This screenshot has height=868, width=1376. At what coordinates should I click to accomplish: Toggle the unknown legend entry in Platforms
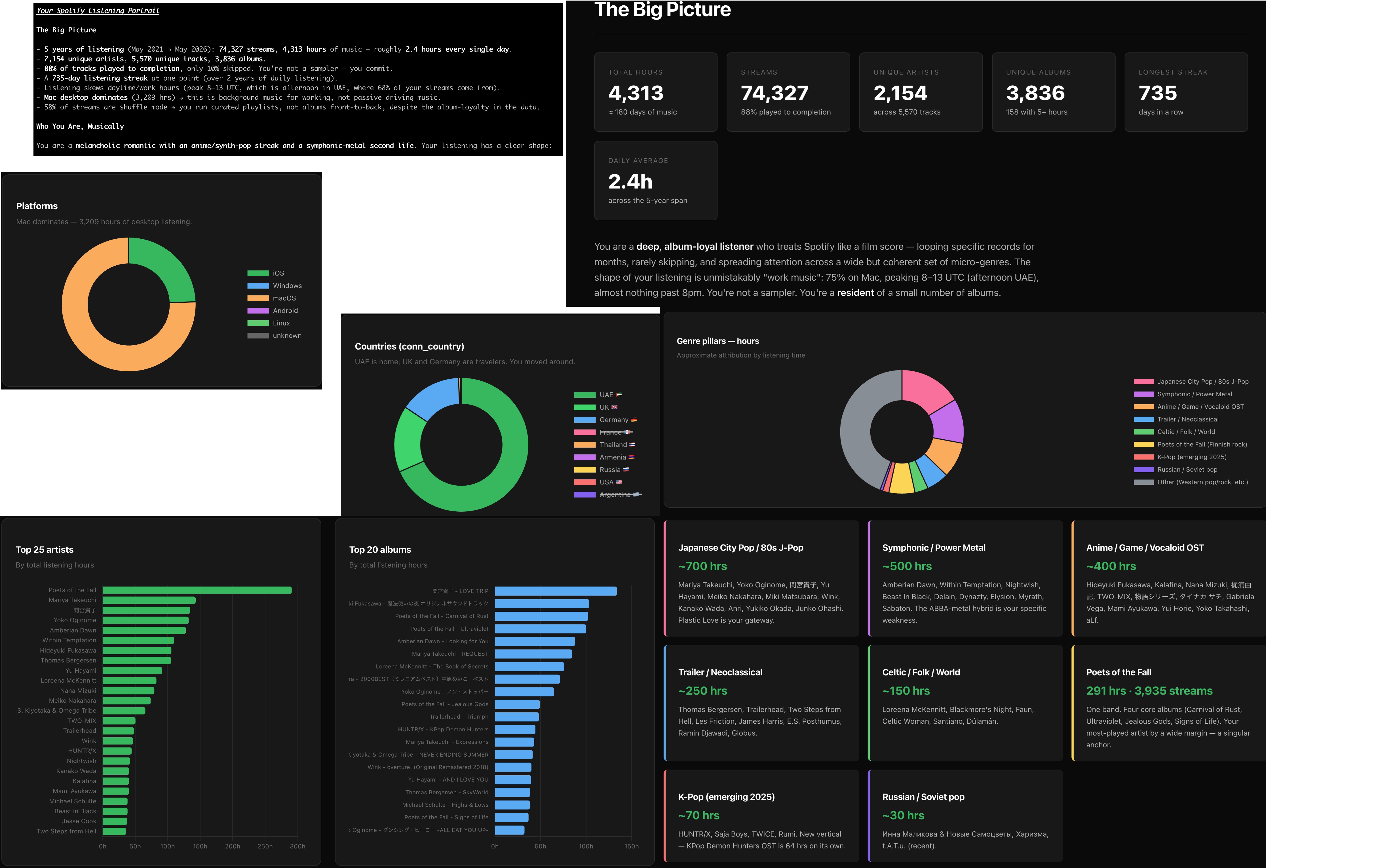[x=274, y=336]
